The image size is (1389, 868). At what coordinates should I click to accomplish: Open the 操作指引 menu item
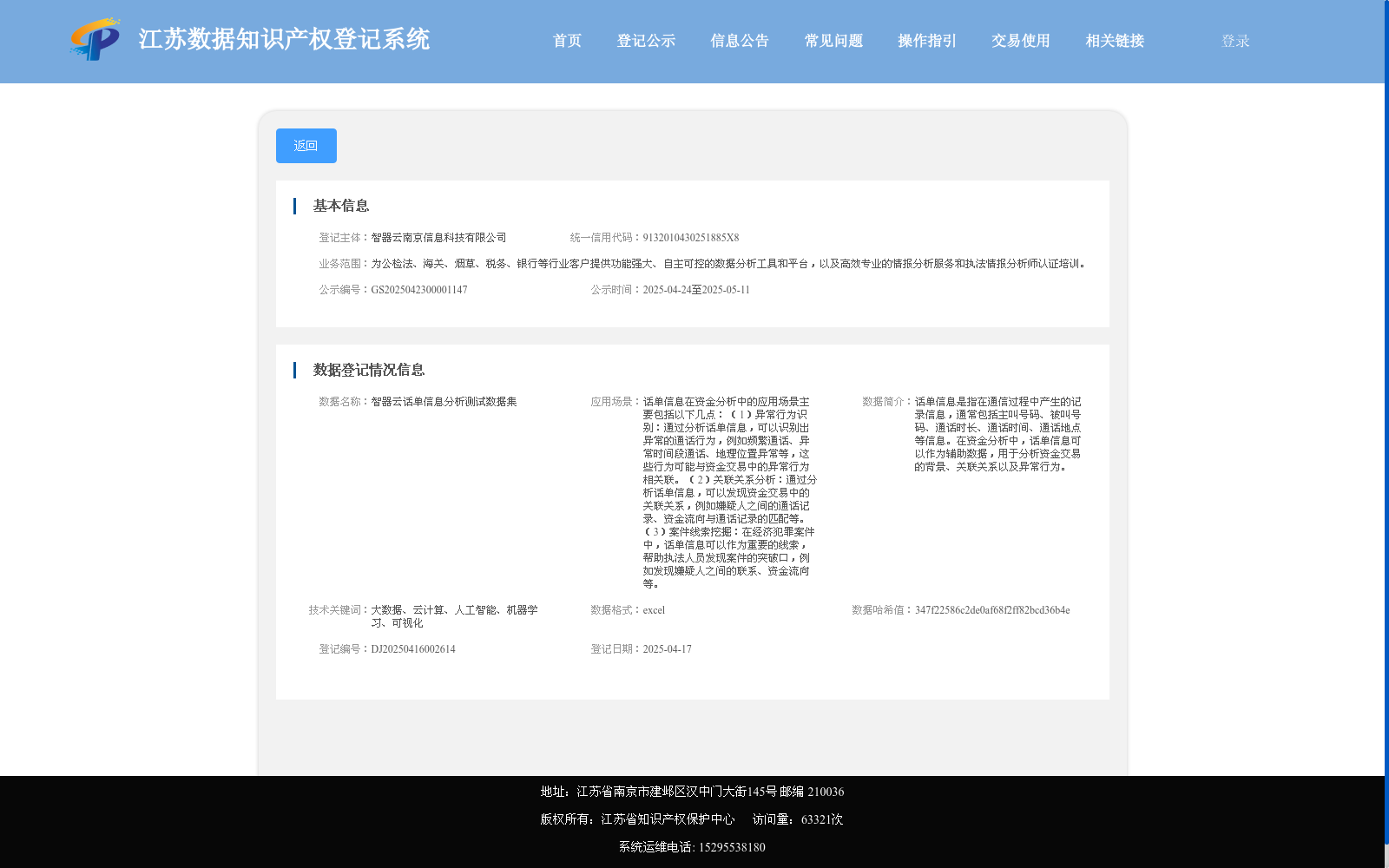coord(927,41)
